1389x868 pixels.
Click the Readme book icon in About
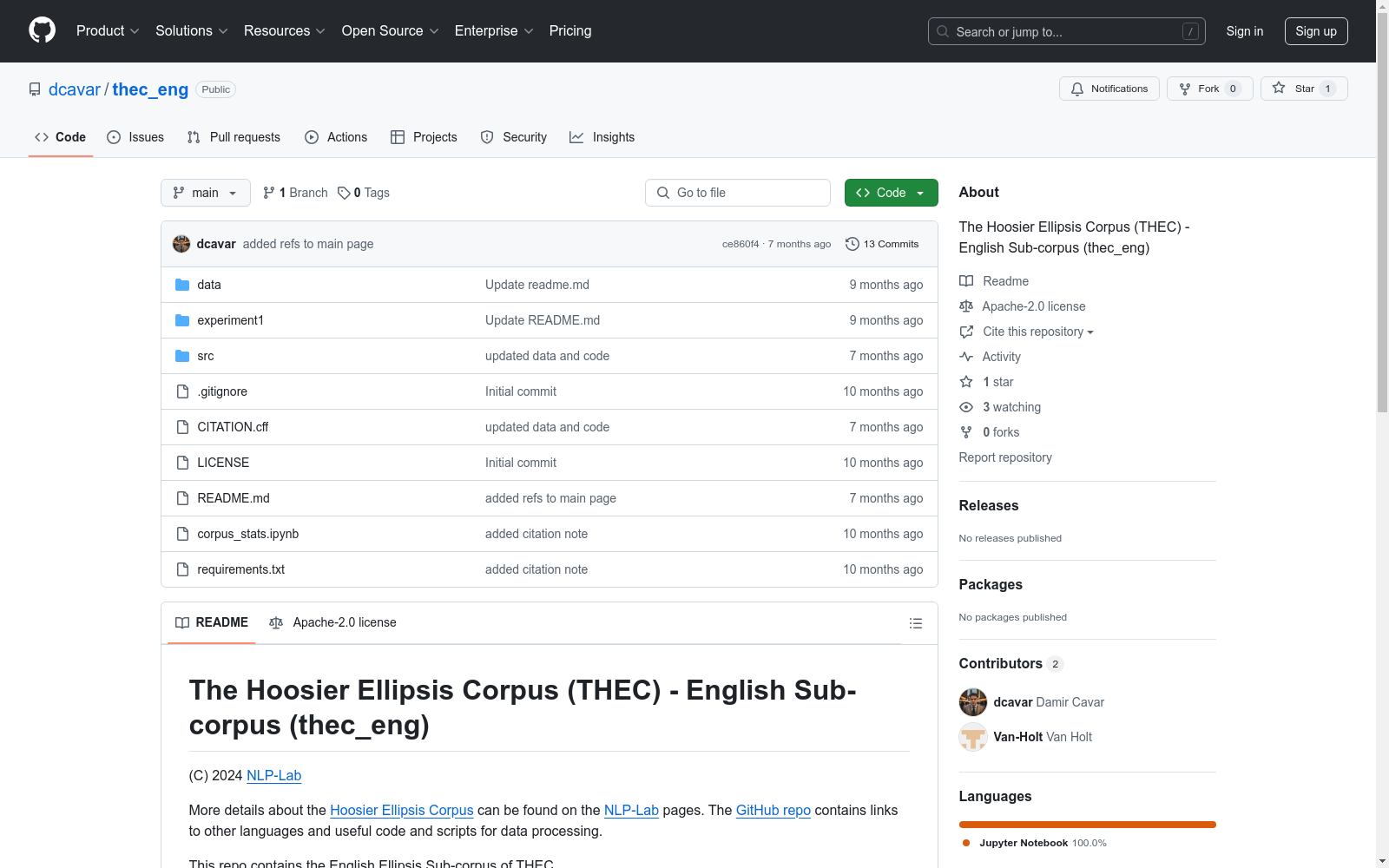[966, 281]
